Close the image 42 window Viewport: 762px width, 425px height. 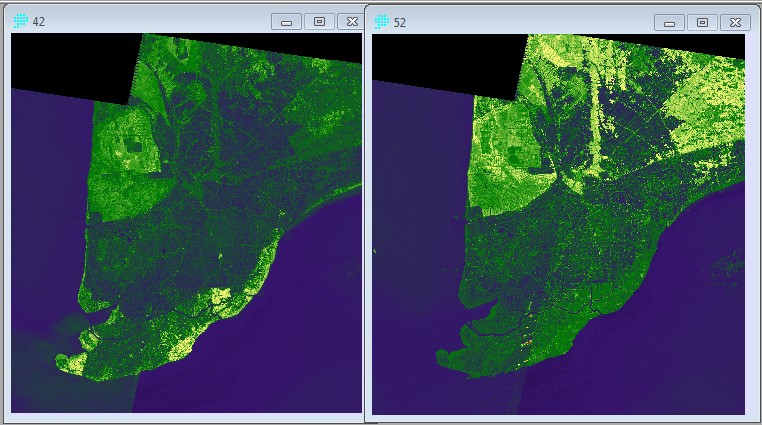coord(352,21)
